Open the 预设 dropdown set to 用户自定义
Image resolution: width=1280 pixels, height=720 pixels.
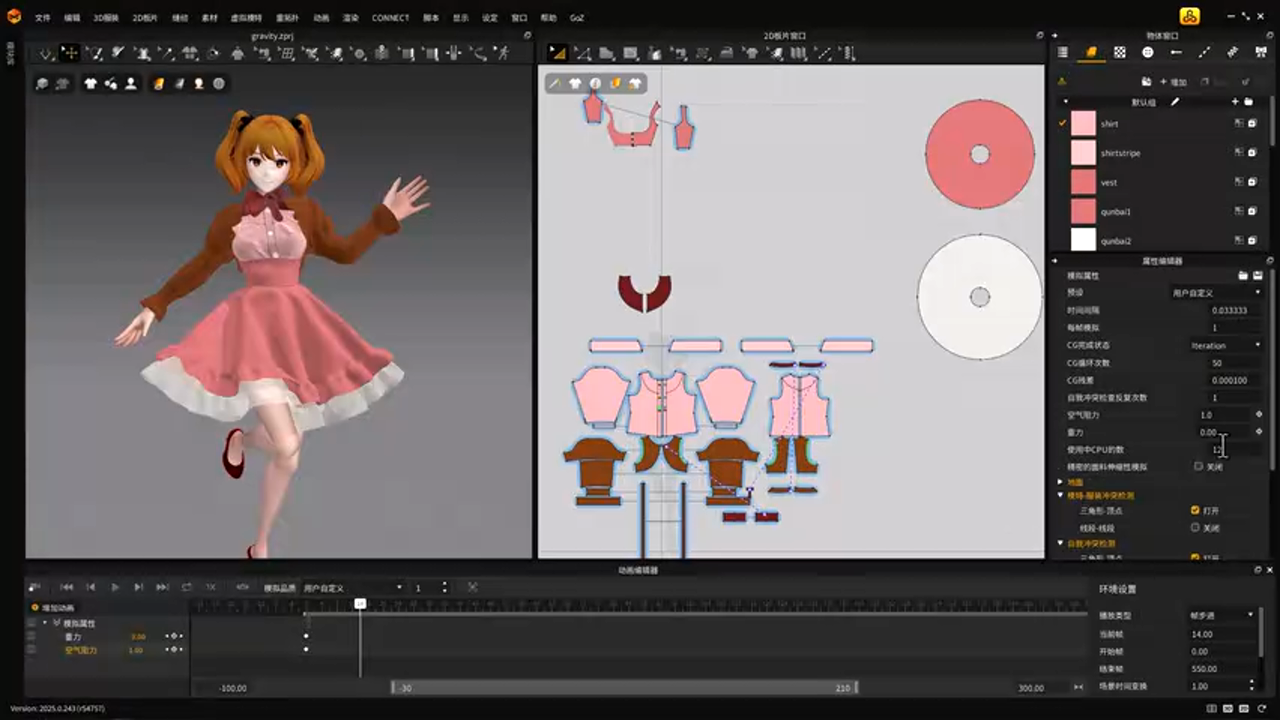[x=1215, y=293]
